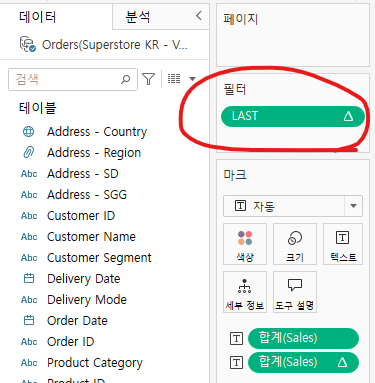Select the Customer Segment field
This screenshot has width=375, height=383.
click(99, 258)
